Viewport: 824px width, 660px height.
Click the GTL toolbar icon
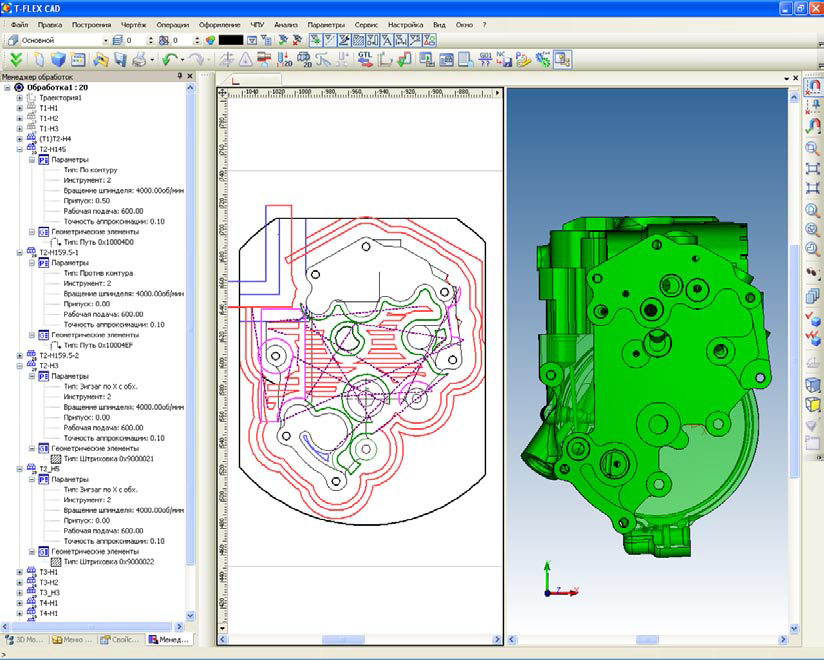pyautogui.click(x=364, y=60)
